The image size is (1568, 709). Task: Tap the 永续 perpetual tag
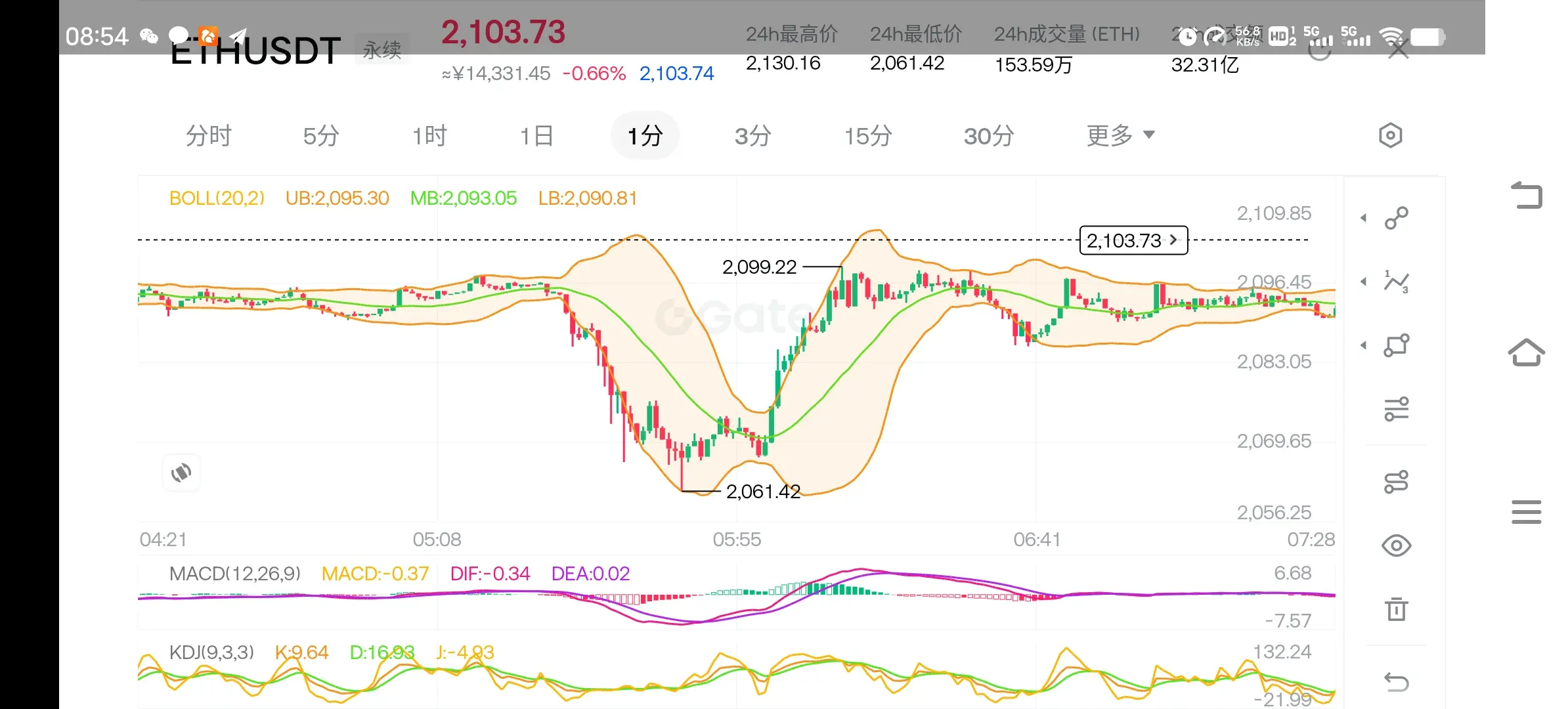382,50
